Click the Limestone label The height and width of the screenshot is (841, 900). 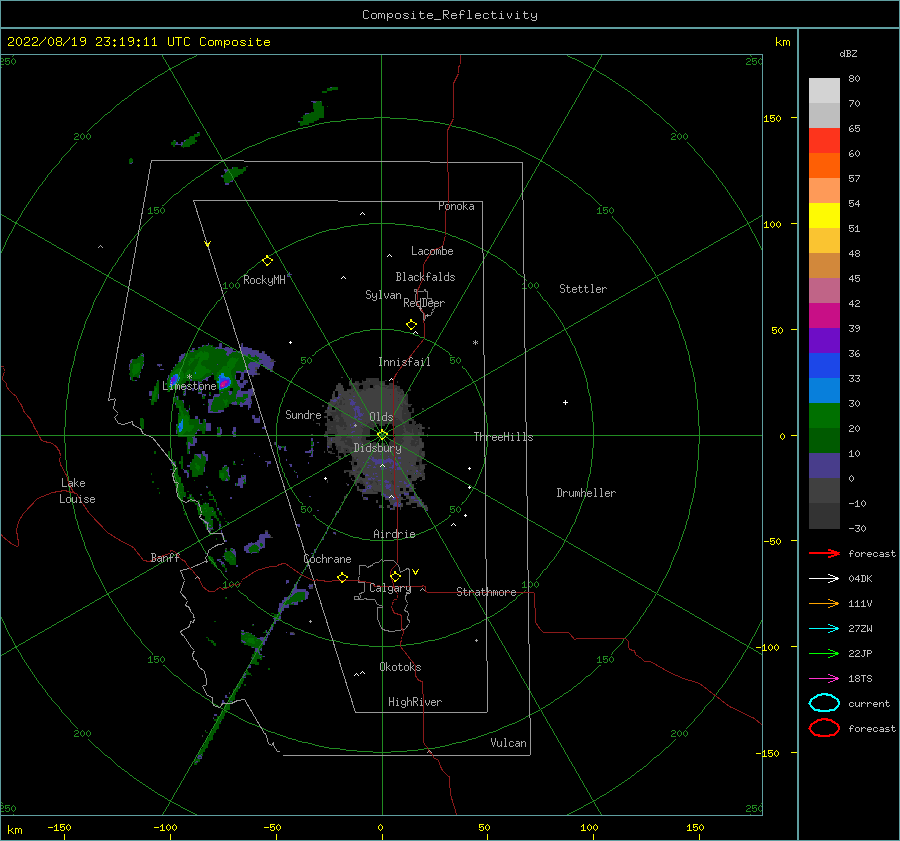click(189, 386)
